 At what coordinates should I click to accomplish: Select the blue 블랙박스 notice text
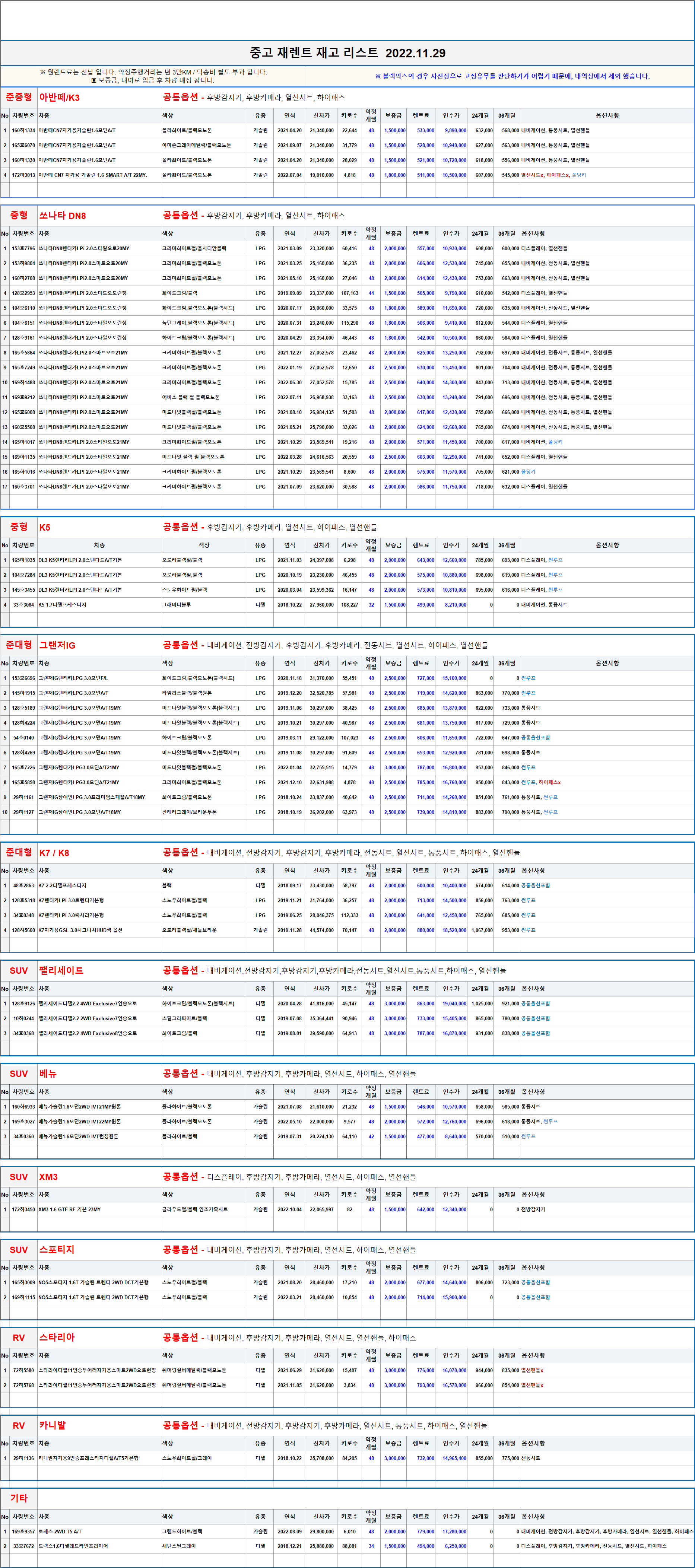pyautogui.click(x=512, y=76)
